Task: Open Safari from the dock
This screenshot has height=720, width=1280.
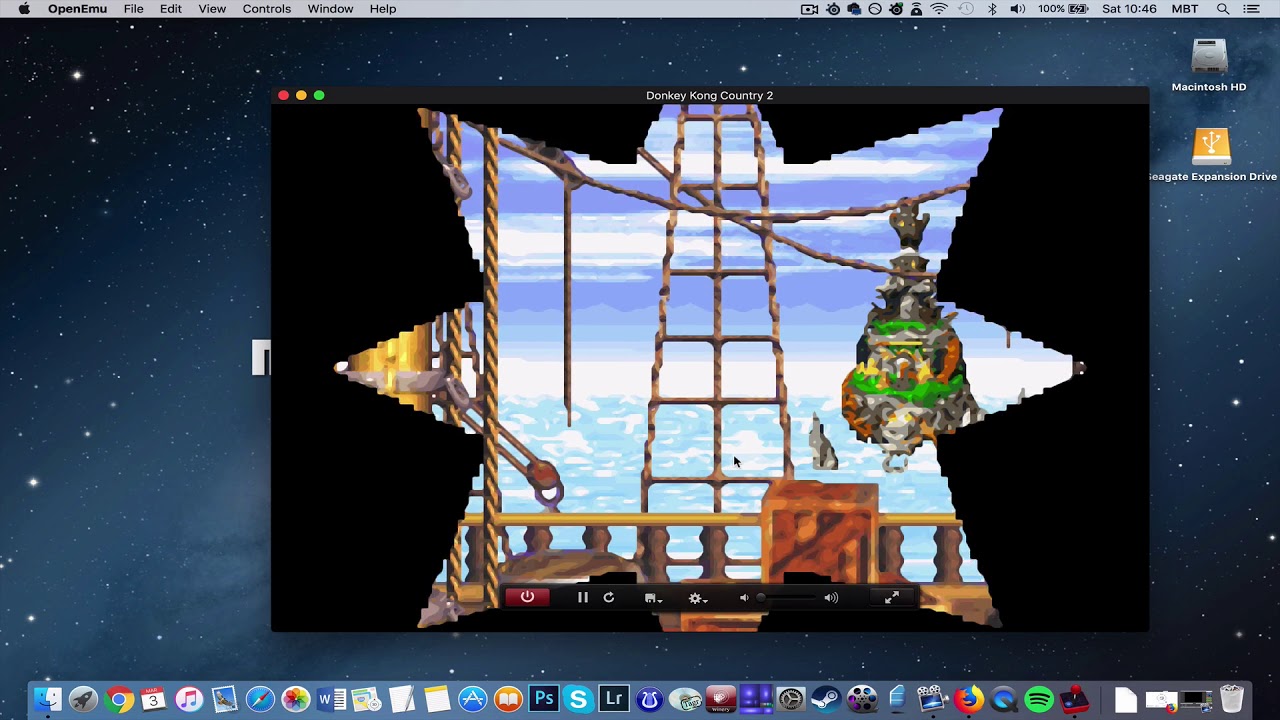Action: pyautogui.click(x=260, y=699)
